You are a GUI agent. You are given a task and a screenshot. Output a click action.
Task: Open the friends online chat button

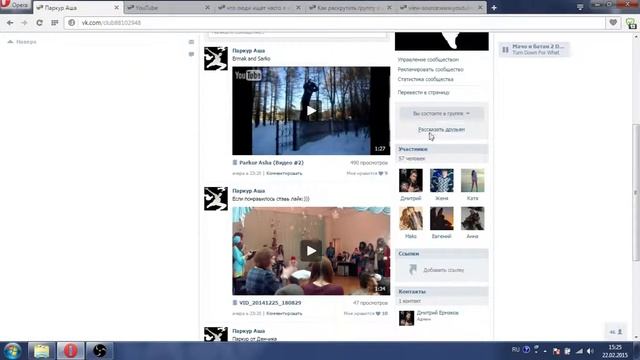(616, 332)
